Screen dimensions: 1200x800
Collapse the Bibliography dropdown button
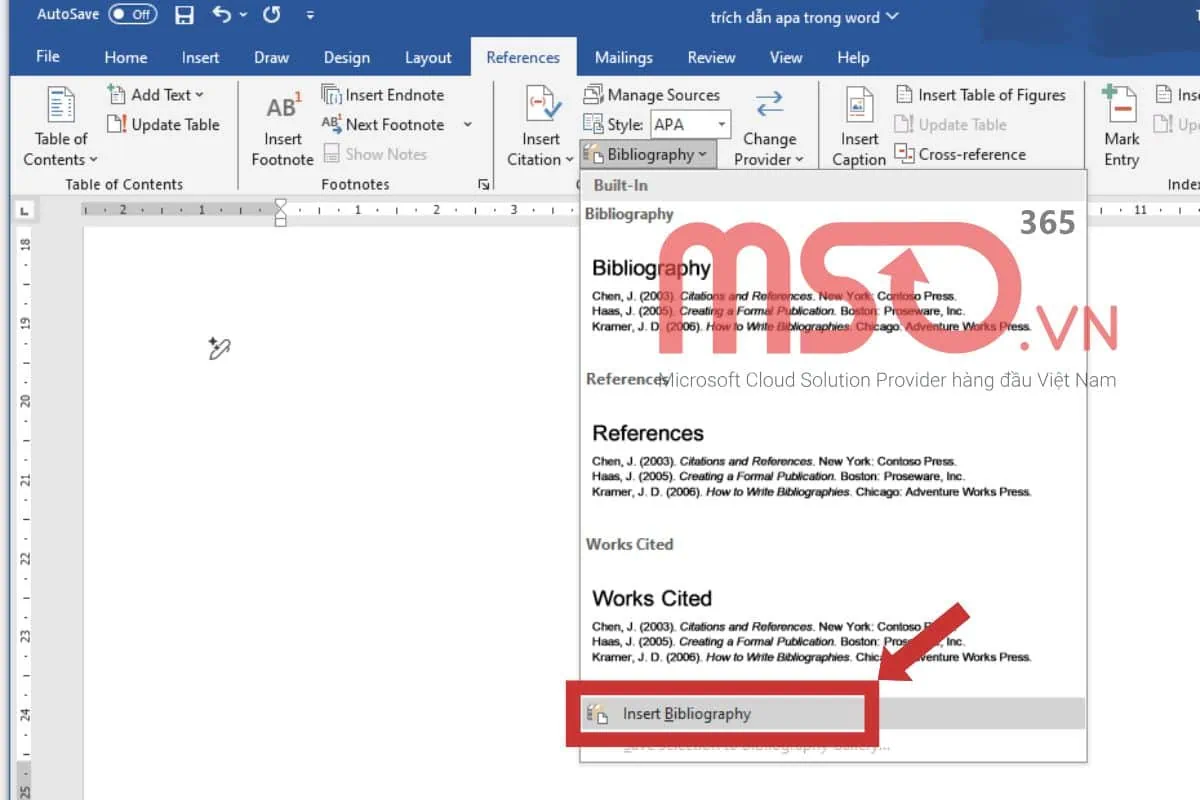646,155
